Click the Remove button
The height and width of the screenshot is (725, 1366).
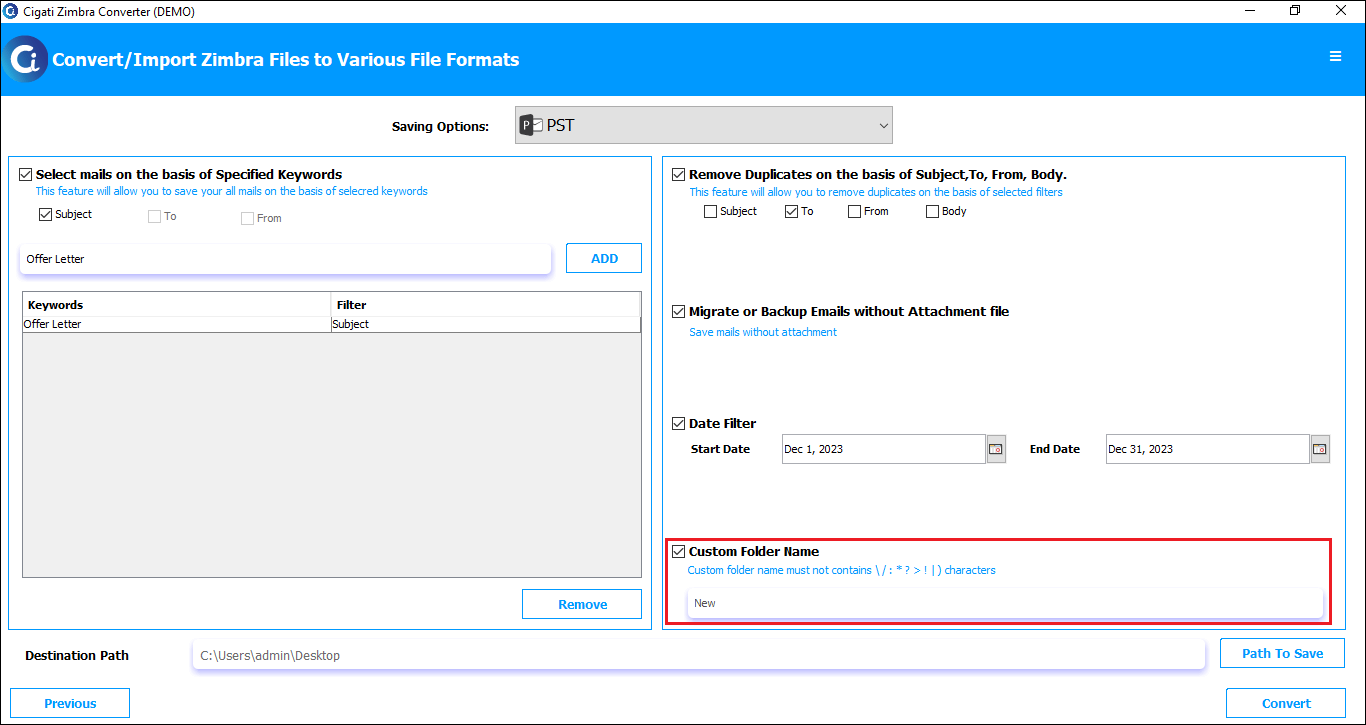point(582,604)
